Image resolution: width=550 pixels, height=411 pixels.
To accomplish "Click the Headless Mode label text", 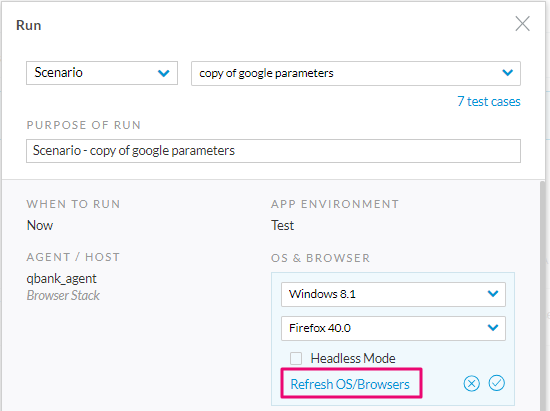I will click(x=353, y=358).
